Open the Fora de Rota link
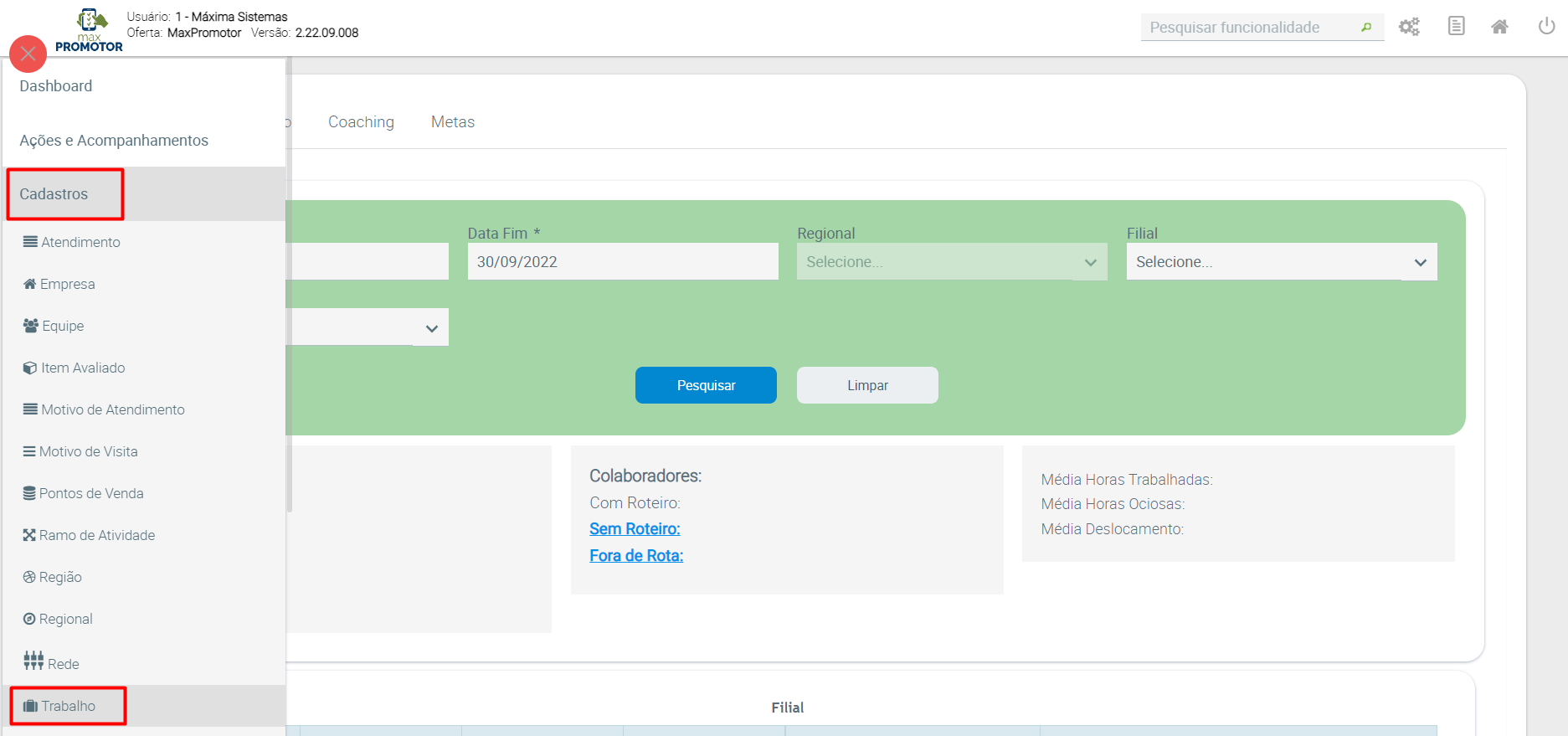The width and height of the screenshot is (1568, 736). (x=636, y=556)
